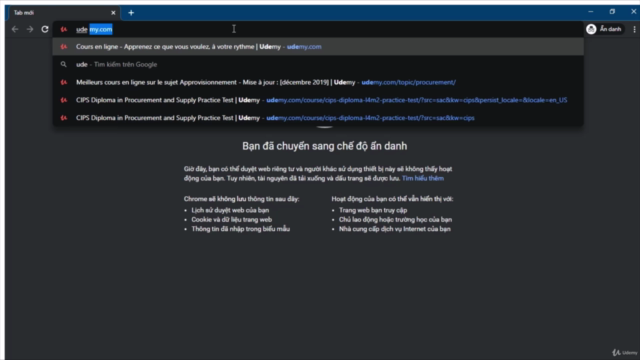Viewport: 640px width, 360px height.
Task: Open a new tab with plus button
Action: (x=131, y=13)
